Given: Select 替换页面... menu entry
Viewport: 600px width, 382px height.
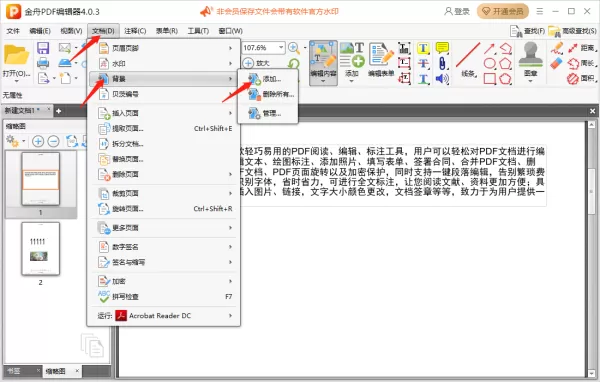Looking at the screenshot, I should pyautogui.click(x=164, y=159).
